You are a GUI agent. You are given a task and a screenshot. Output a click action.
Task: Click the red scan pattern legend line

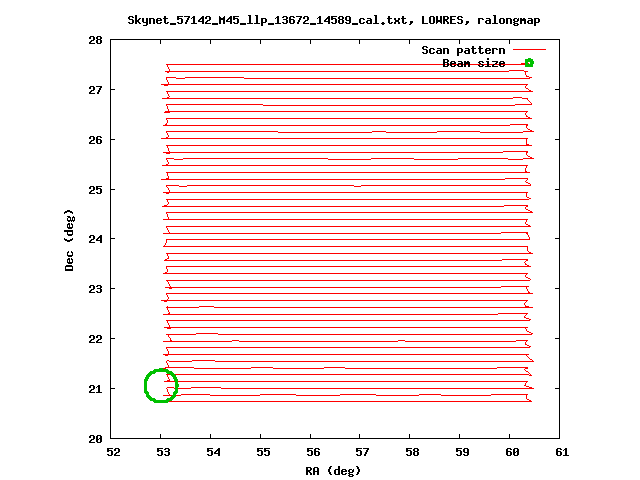529,50
